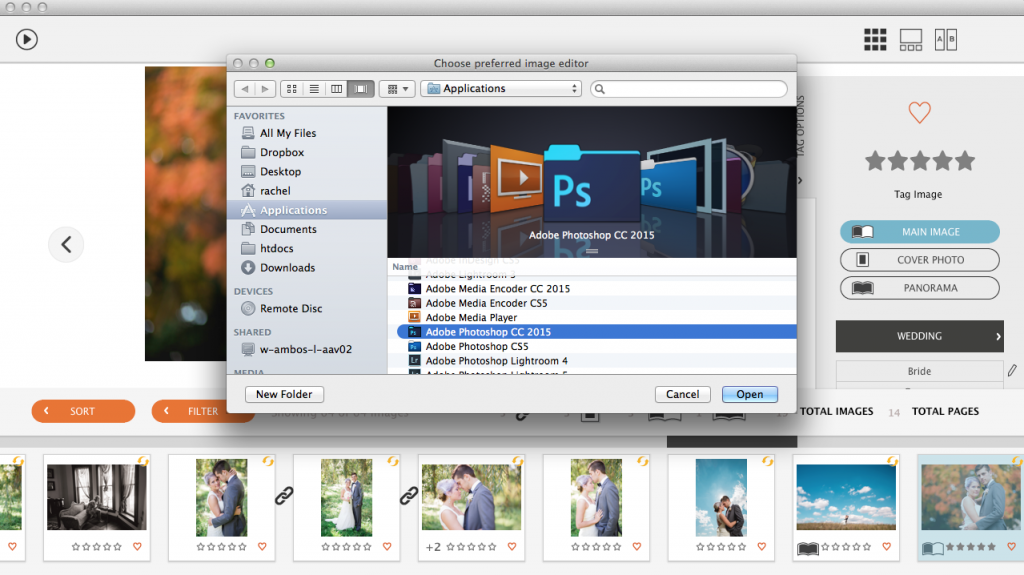Edit the Bride tag with pencil icon

1012,370
